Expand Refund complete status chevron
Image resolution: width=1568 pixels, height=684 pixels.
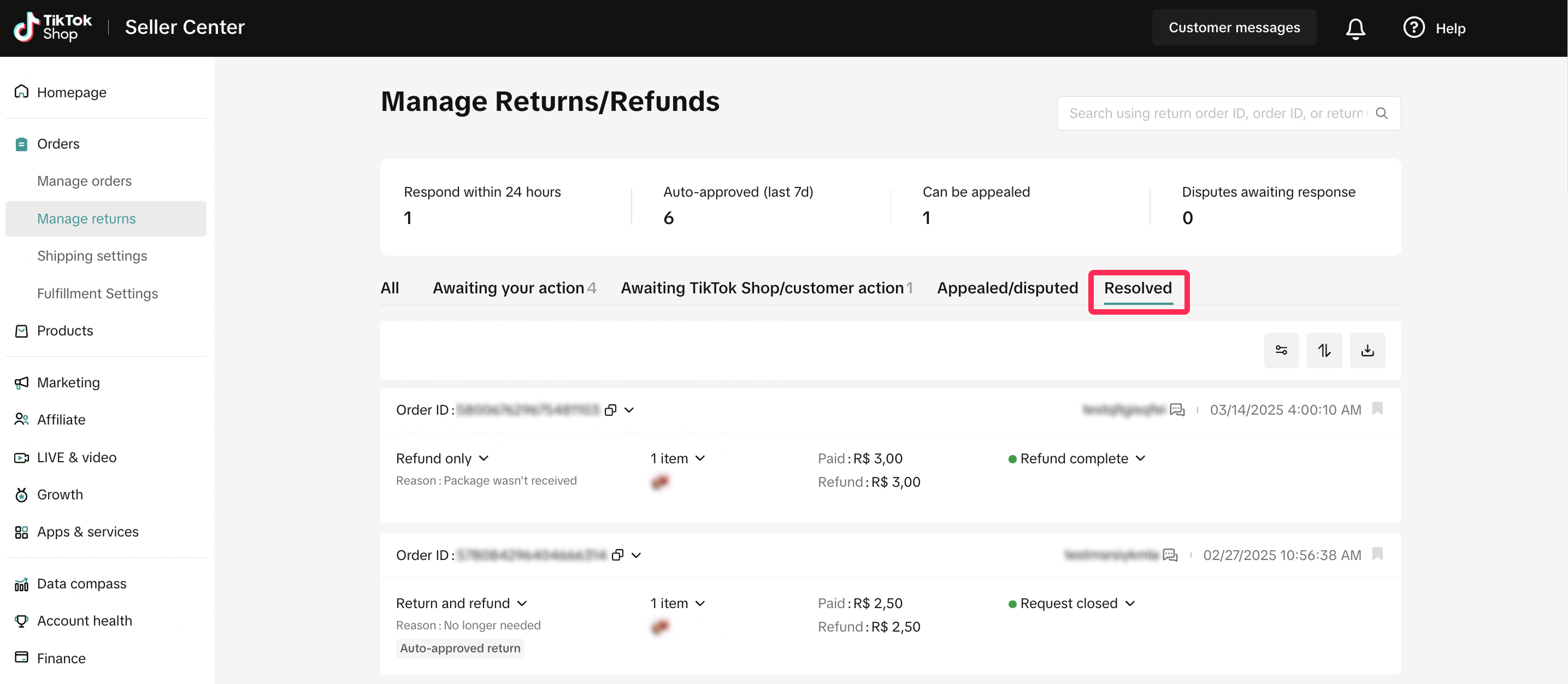pyautogui.click(x=1140, y=458)
